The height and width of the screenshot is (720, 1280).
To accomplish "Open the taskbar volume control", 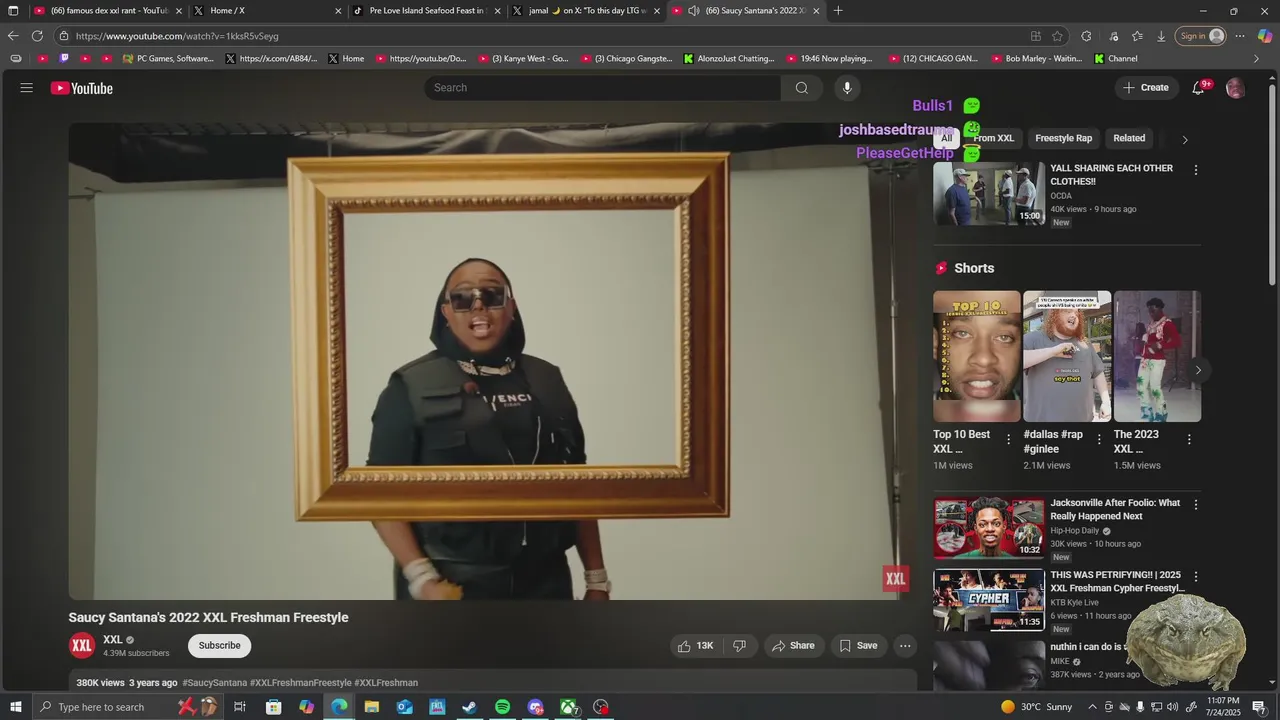I will point(1172,707).
